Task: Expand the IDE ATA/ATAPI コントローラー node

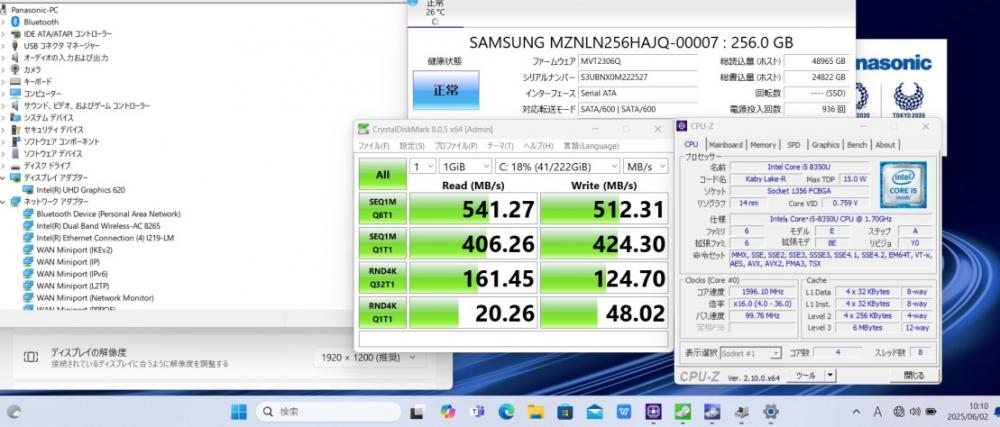Action: pos(4,34)
